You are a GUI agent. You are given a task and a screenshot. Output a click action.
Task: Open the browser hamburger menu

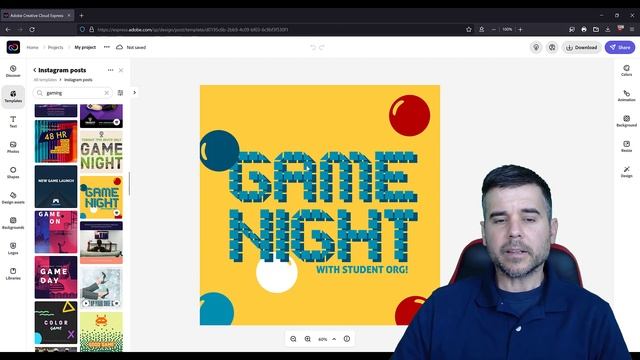coord(632,29)
